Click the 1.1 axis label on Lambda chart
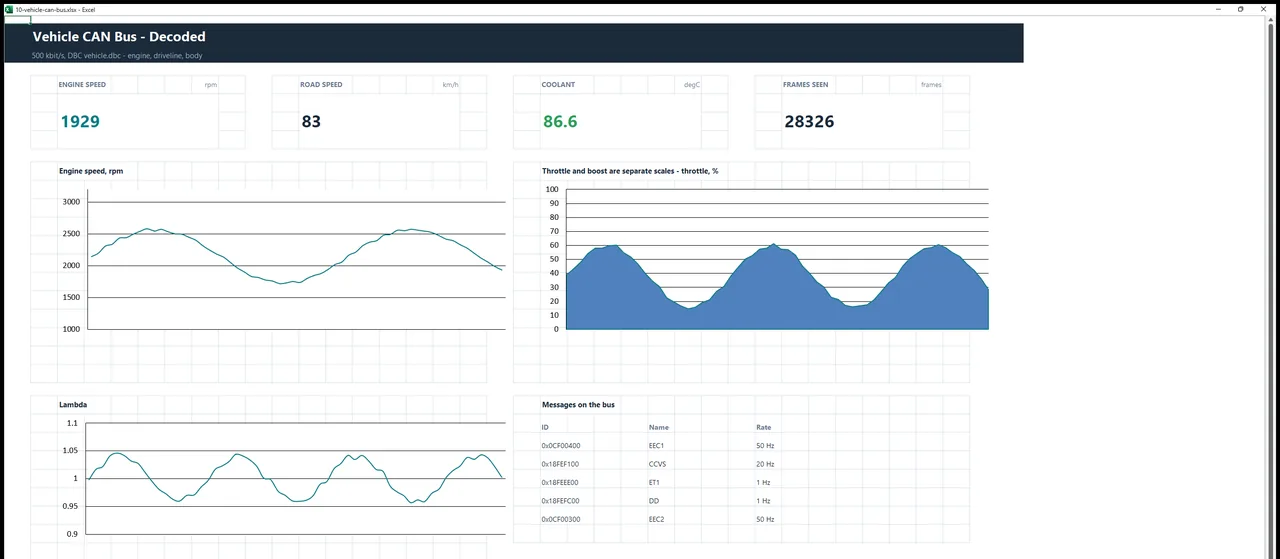 pos(72,423)
